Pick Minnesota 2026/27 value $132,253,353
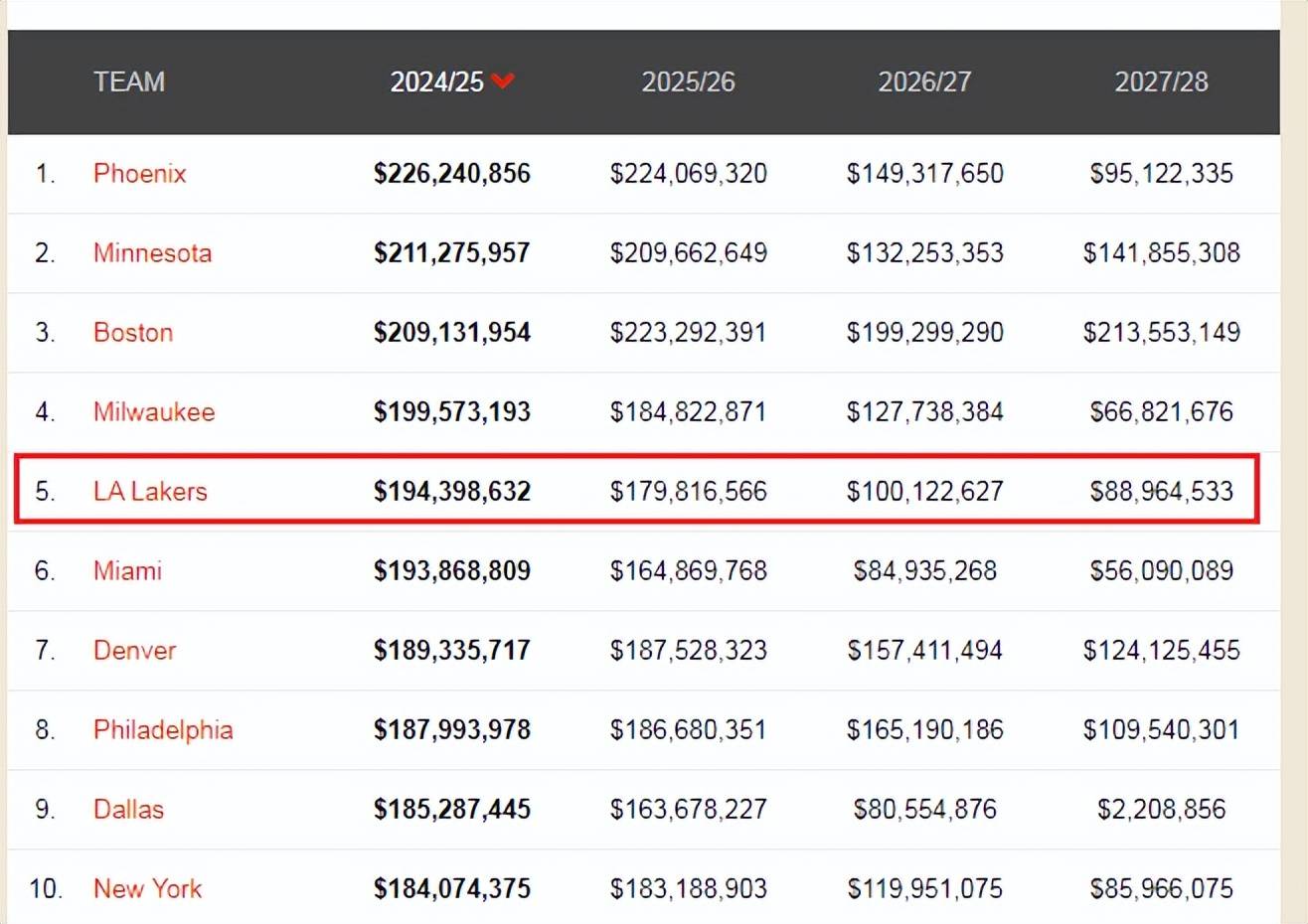 [x=925, y=253]
